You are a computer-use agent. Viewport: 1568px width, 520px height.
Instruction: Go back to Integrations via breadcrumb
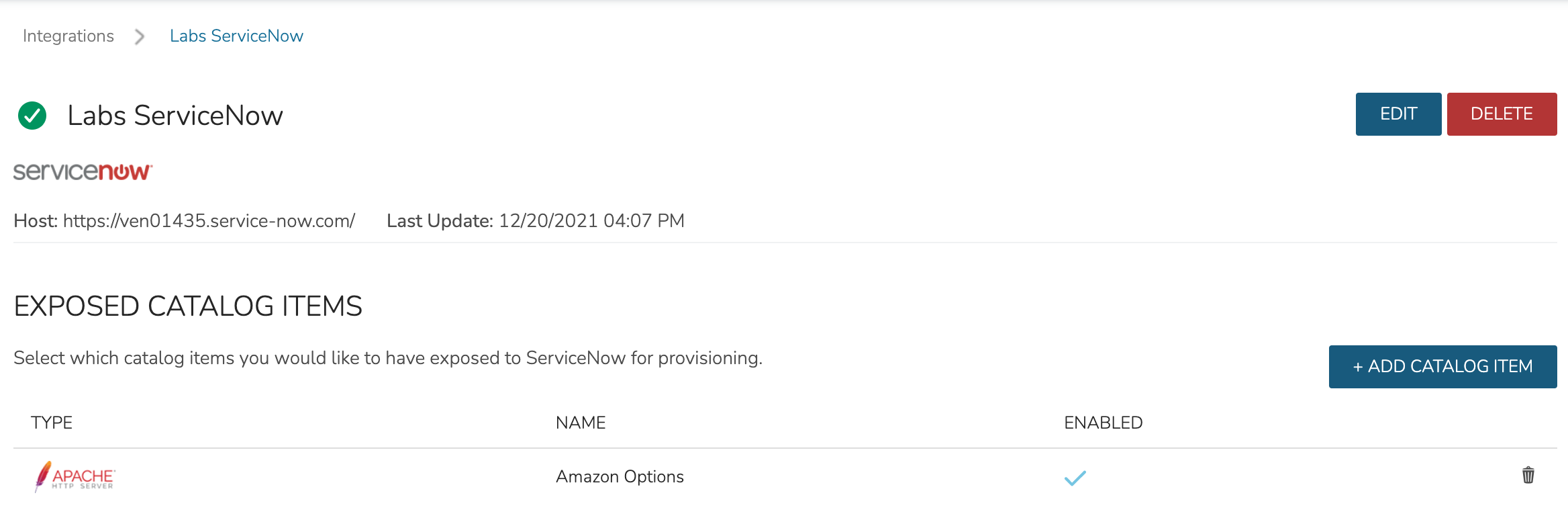point(68,36)
